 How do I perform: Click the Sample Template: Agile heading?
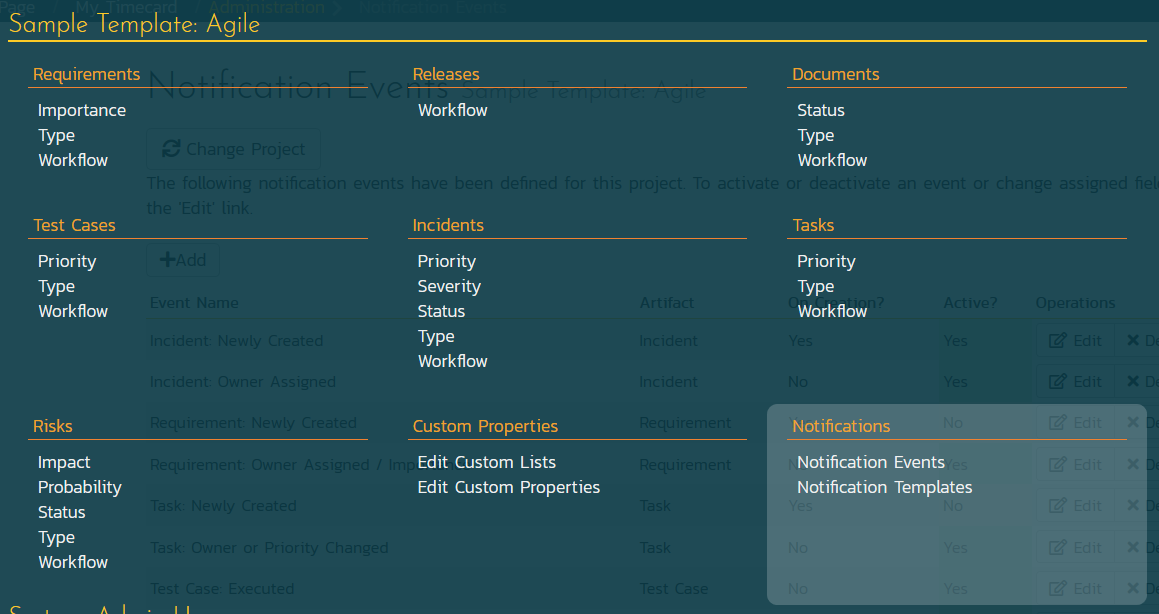click(x=134, y=25)
